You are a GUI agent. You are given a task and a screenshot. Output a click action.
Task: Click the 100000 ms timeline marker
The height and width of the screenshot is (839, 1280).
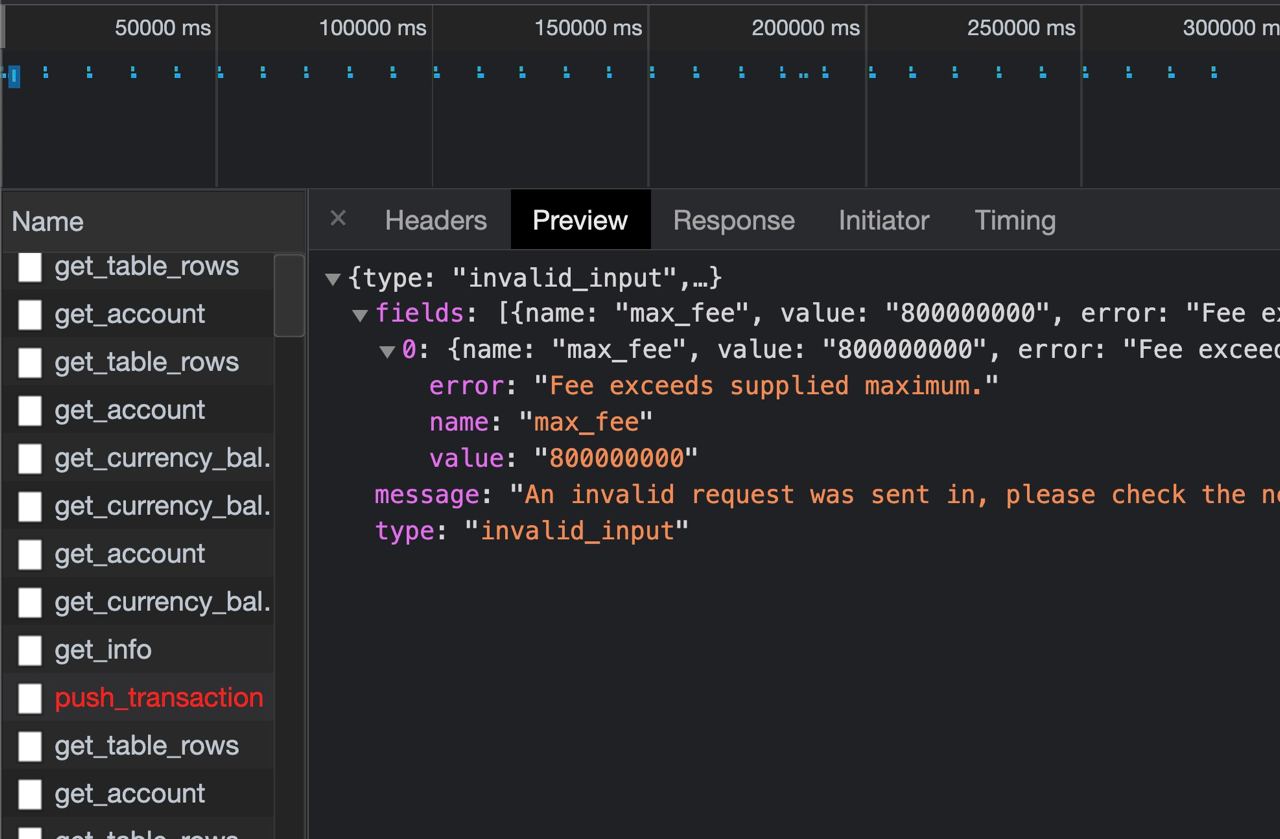(x=372, y=28)
